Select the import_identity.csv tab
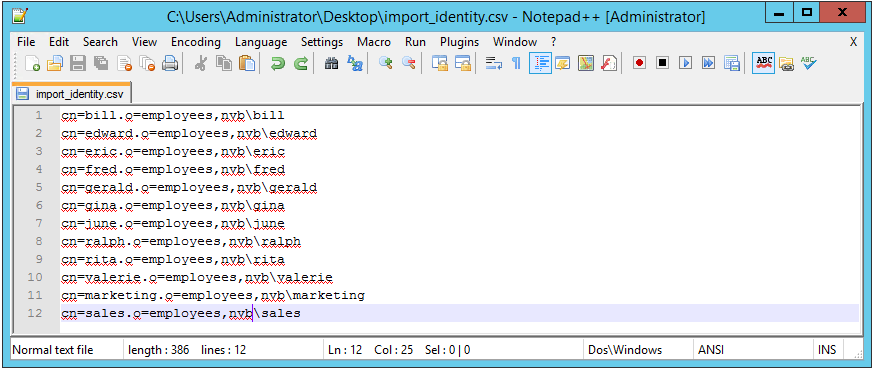This screenshot has width=875, height=371. [71, 93]
